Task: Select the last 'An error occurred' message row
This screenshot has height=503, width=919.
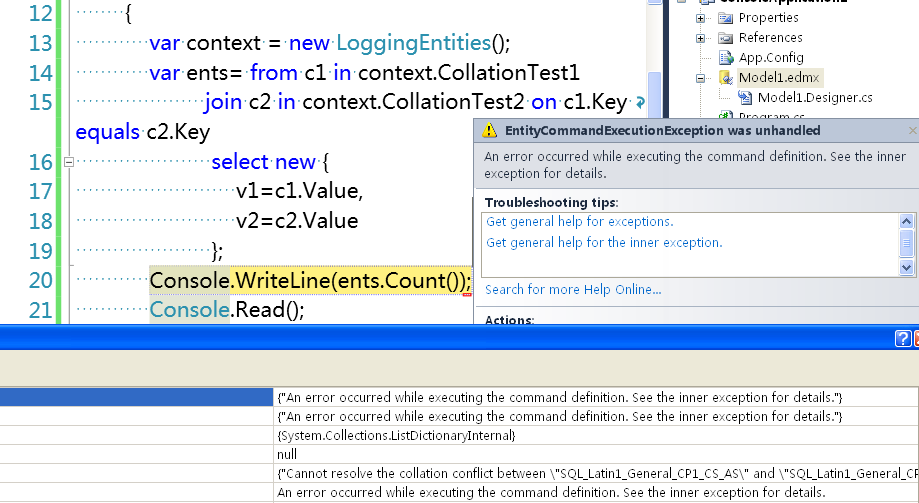Action: click(x=595, y=492)
